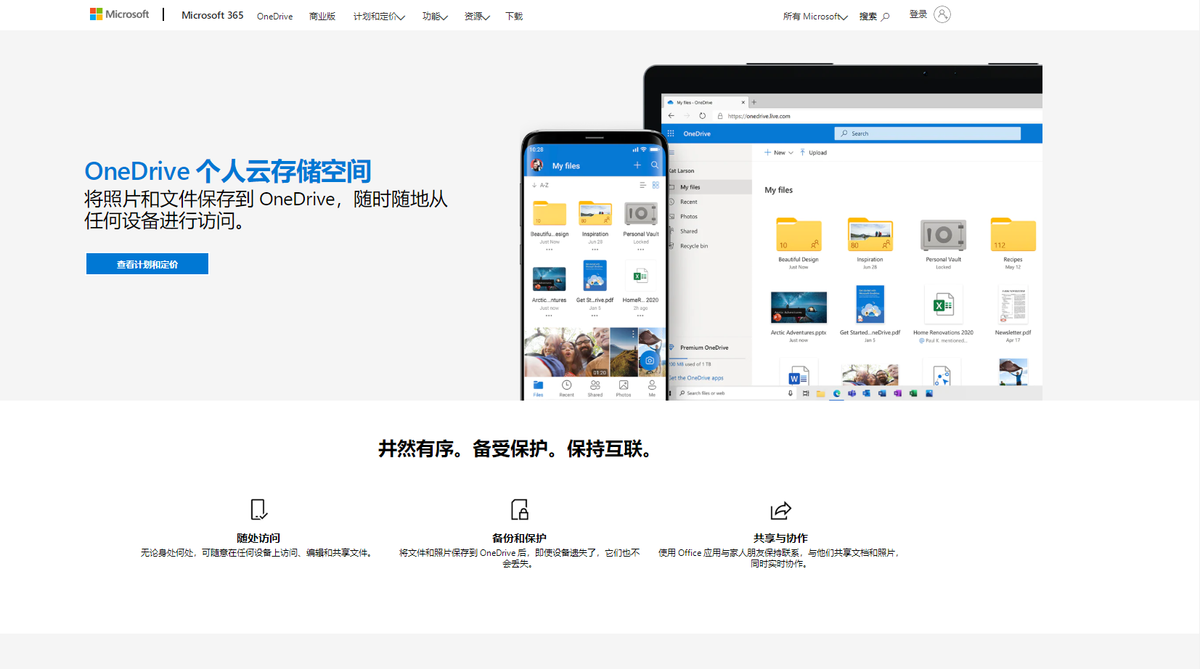Expand the New dropdown in laptop mockup
This screenshot has height=669, width=1200.
(779, 153)
